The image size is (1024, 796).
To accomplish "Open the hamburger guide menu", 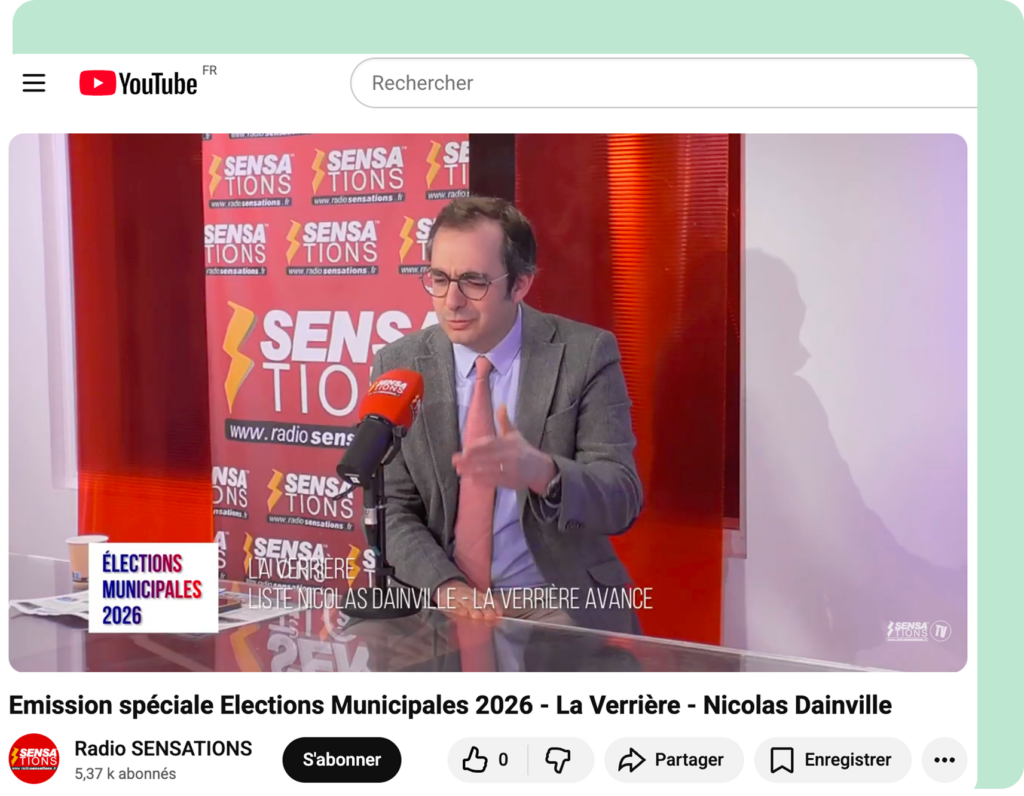I will (x=34, y=83).
